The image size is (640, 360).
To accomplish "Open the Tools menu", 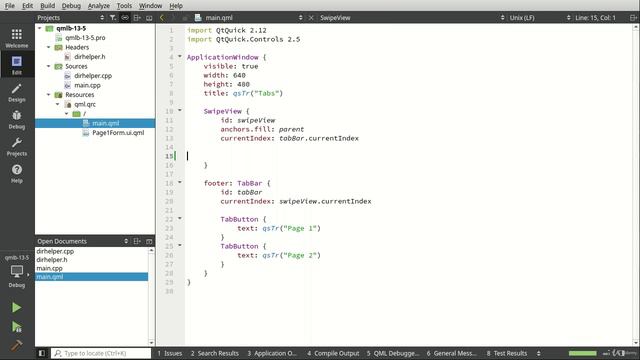I will (x=124, y=6).
